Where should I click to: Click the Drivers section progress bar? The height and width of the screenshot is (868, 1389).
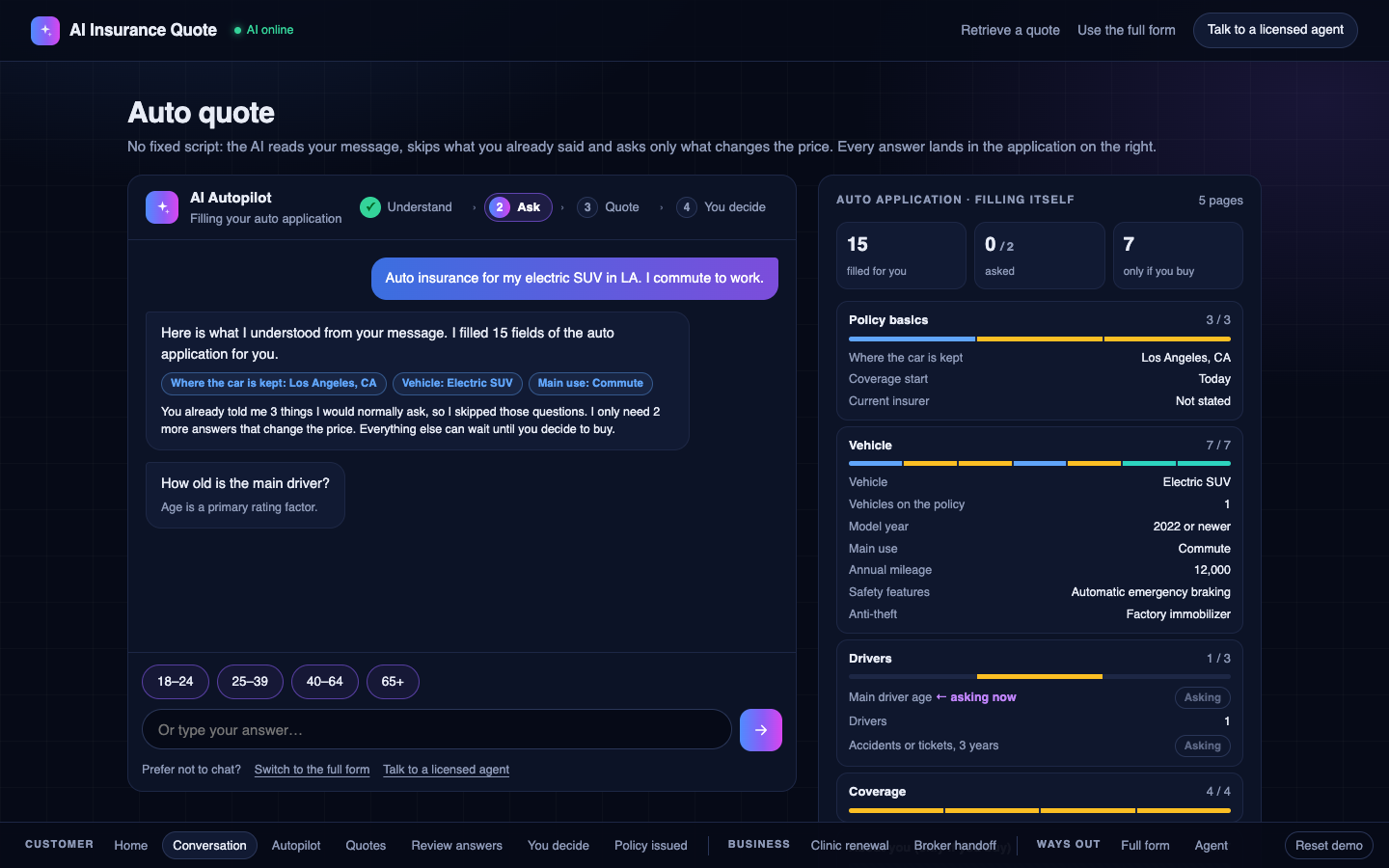tap(1040, 677)
